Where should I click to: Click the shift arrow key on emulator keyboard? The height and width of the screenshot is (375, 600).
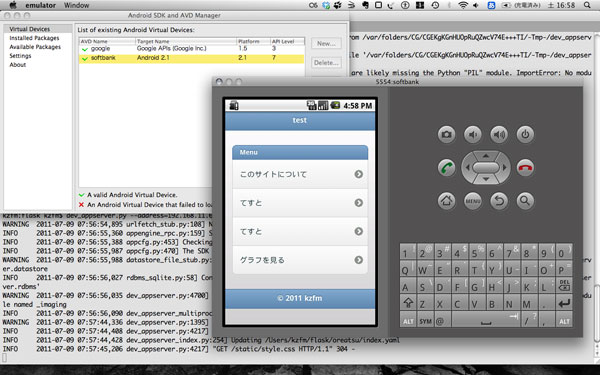(x=408, y=303)
